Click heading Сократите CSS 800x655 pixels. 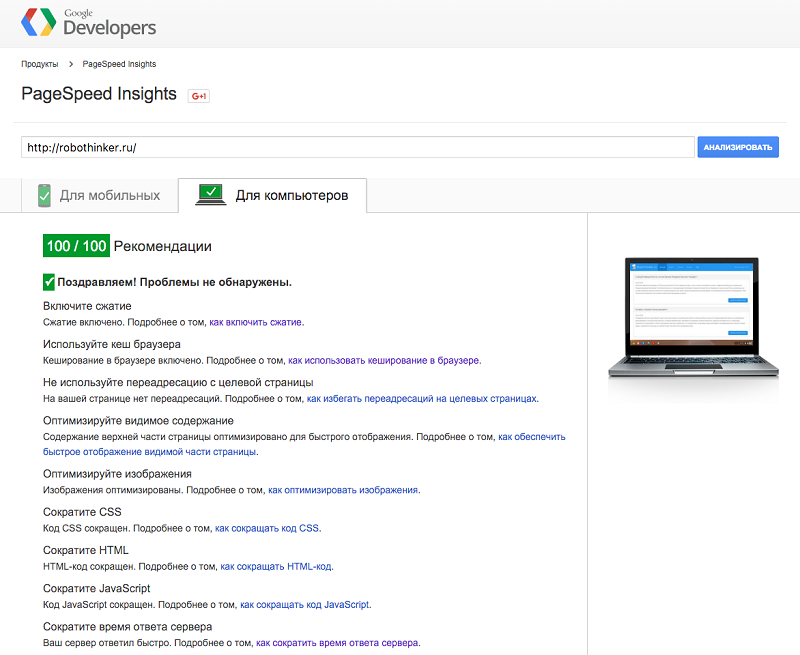click(x=82, y=512)
